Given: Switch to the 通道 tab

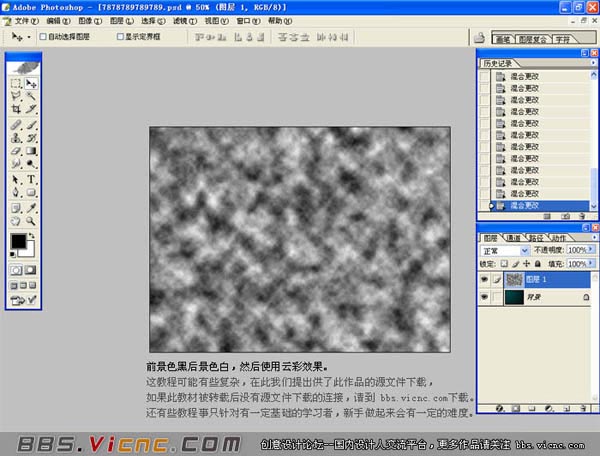Looking at the screenshot, I should [514, 238].
